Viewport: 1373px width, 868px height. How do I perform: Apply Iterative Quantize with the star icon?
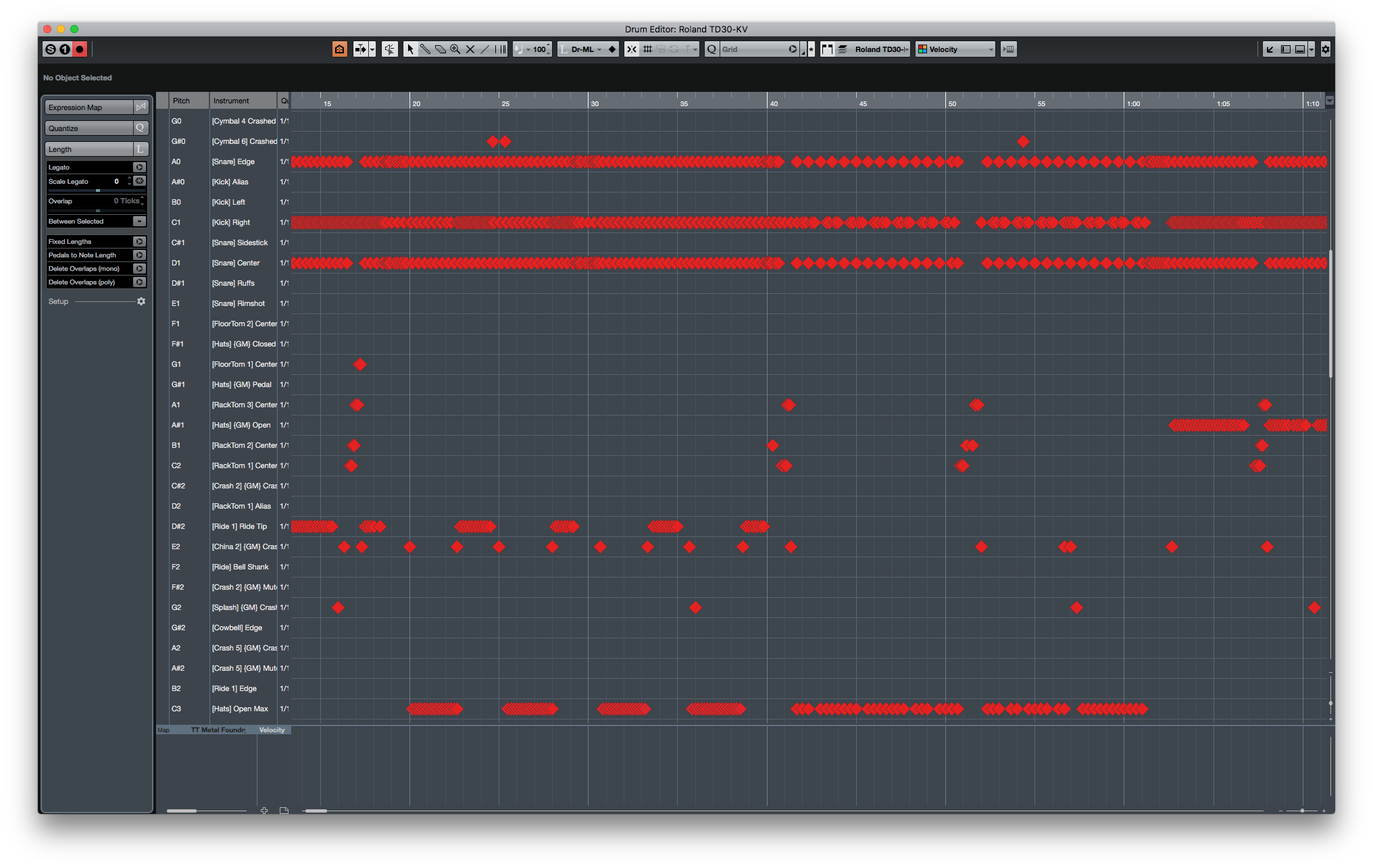click(811, 49)
